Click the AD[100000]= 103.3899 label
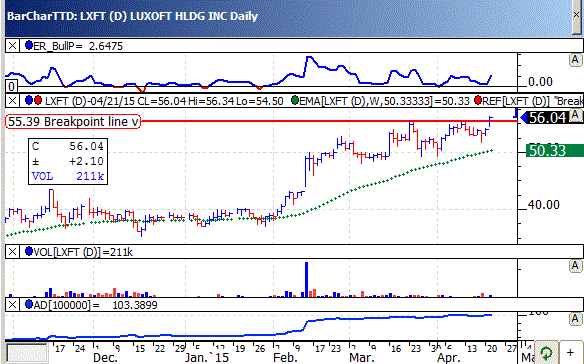The width and height of the screenshot is (584, 364). point(95,305)
